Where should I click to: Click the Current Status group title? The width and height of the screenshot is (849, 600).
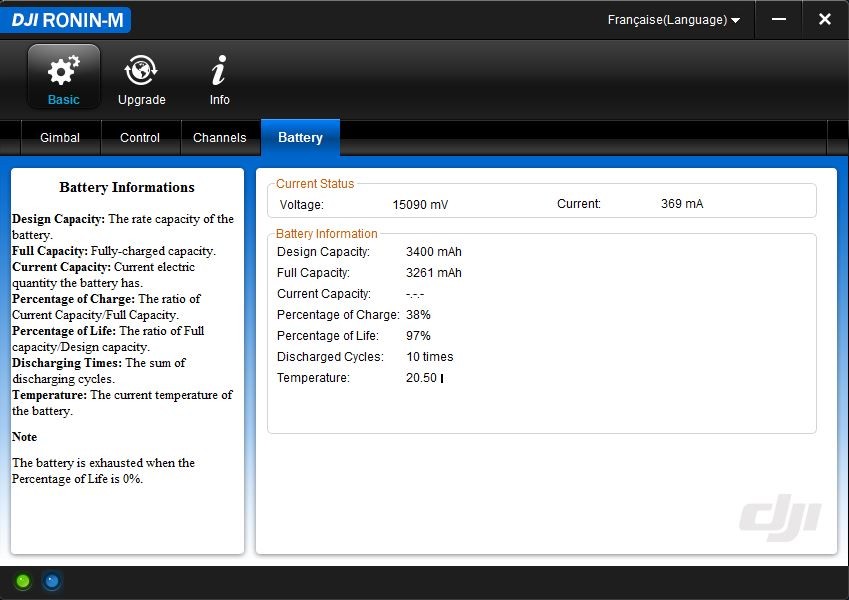[x=315, y=184]
